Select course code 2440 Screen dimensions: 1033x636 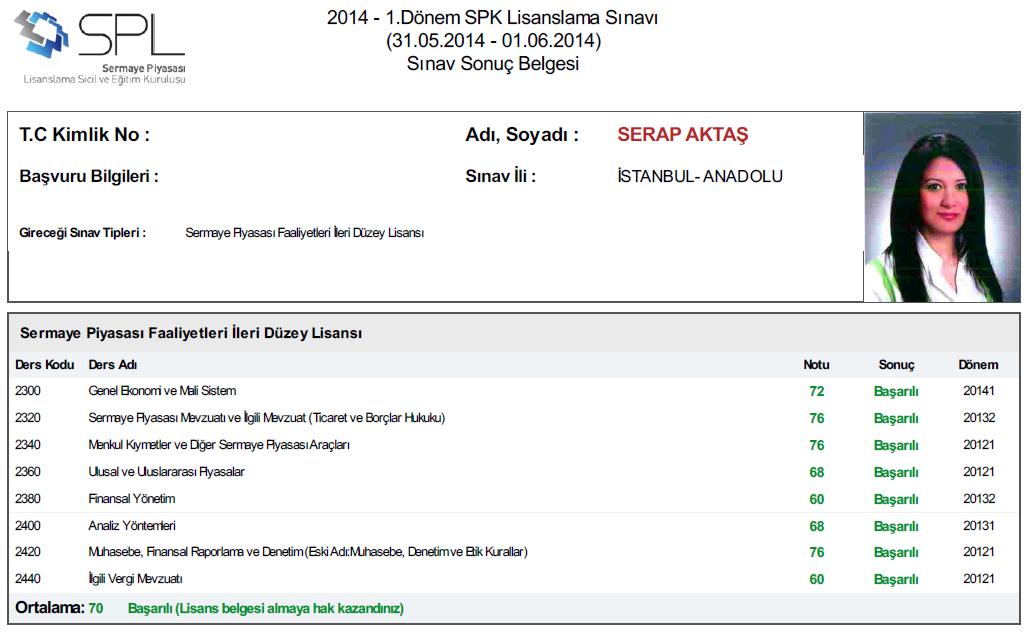click(28, 579)
